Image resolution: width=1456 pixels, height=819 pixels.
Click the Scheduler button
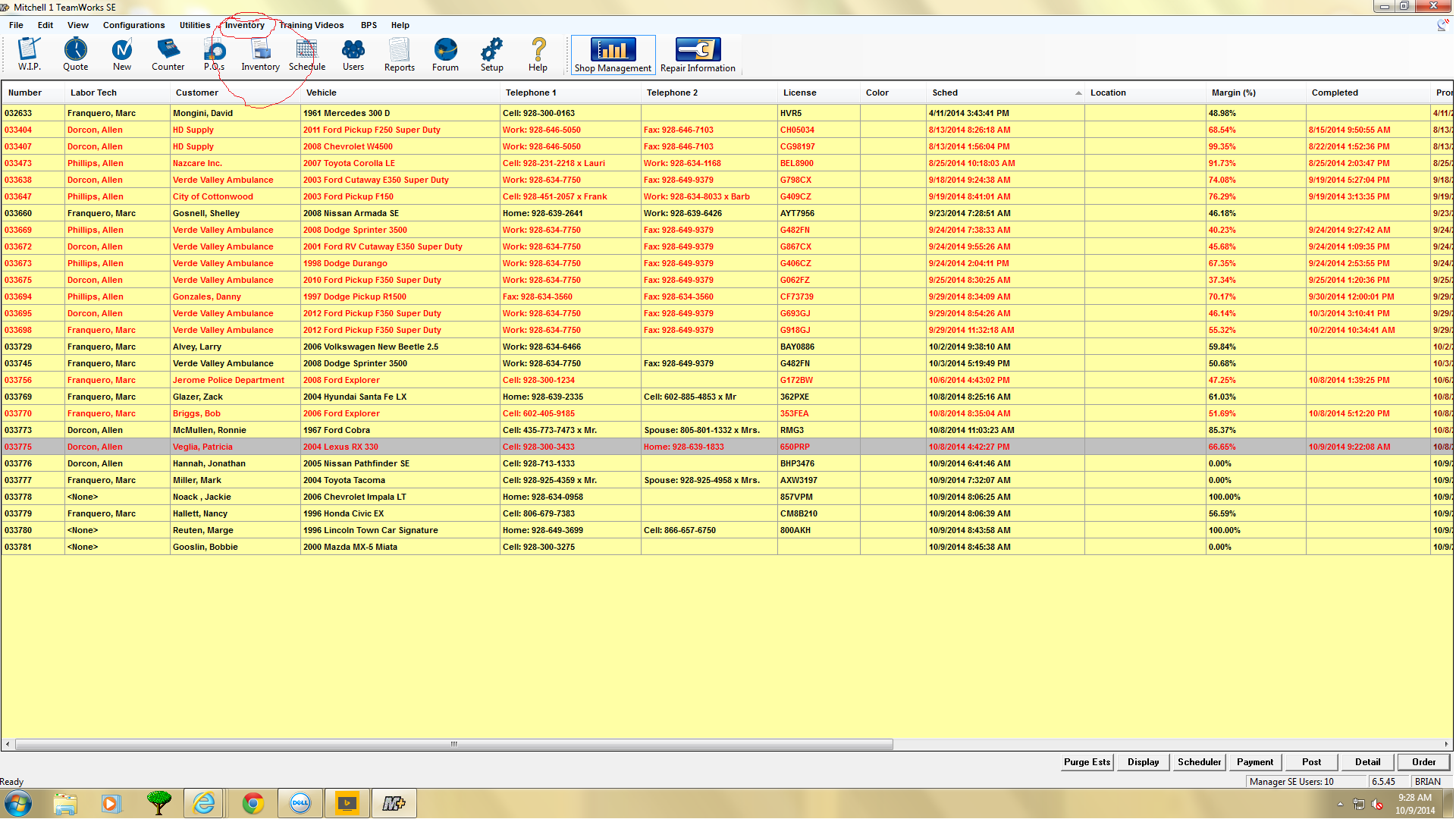click(1199, 762)
